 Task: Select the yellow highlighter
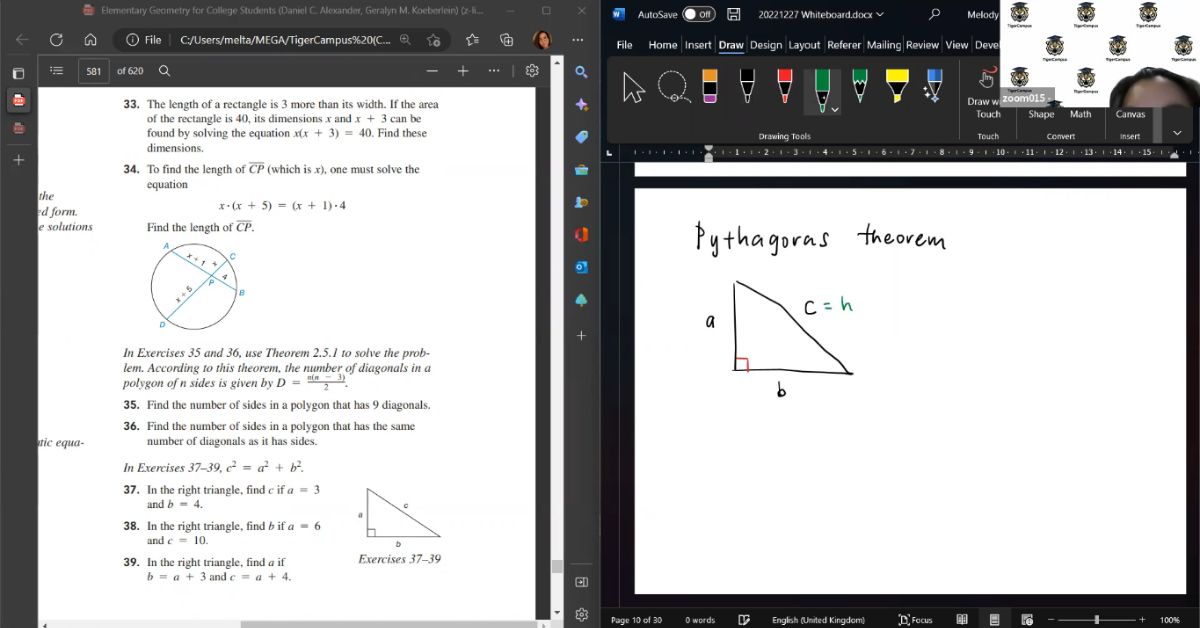tap(897, 86)
